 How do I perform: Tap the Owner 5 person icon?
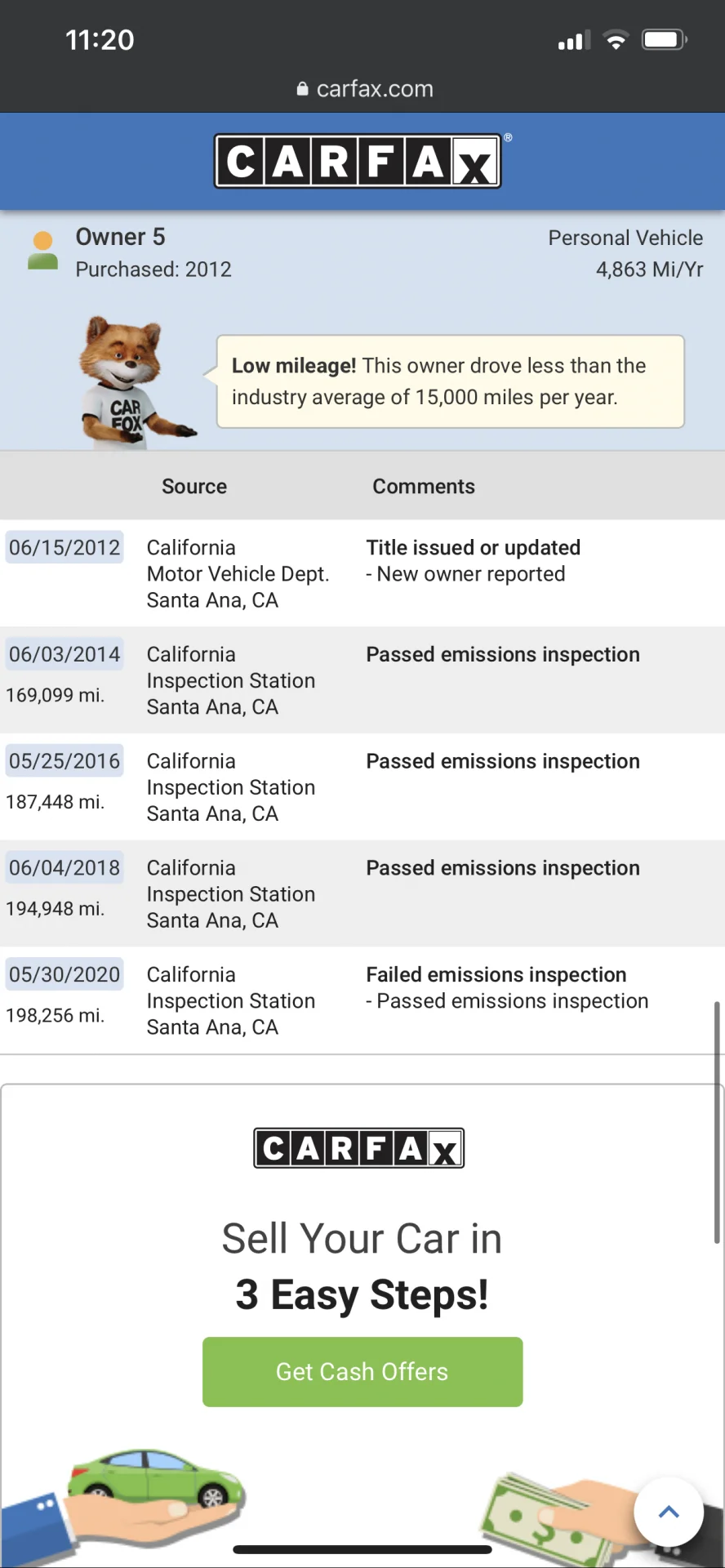point(42,251)
